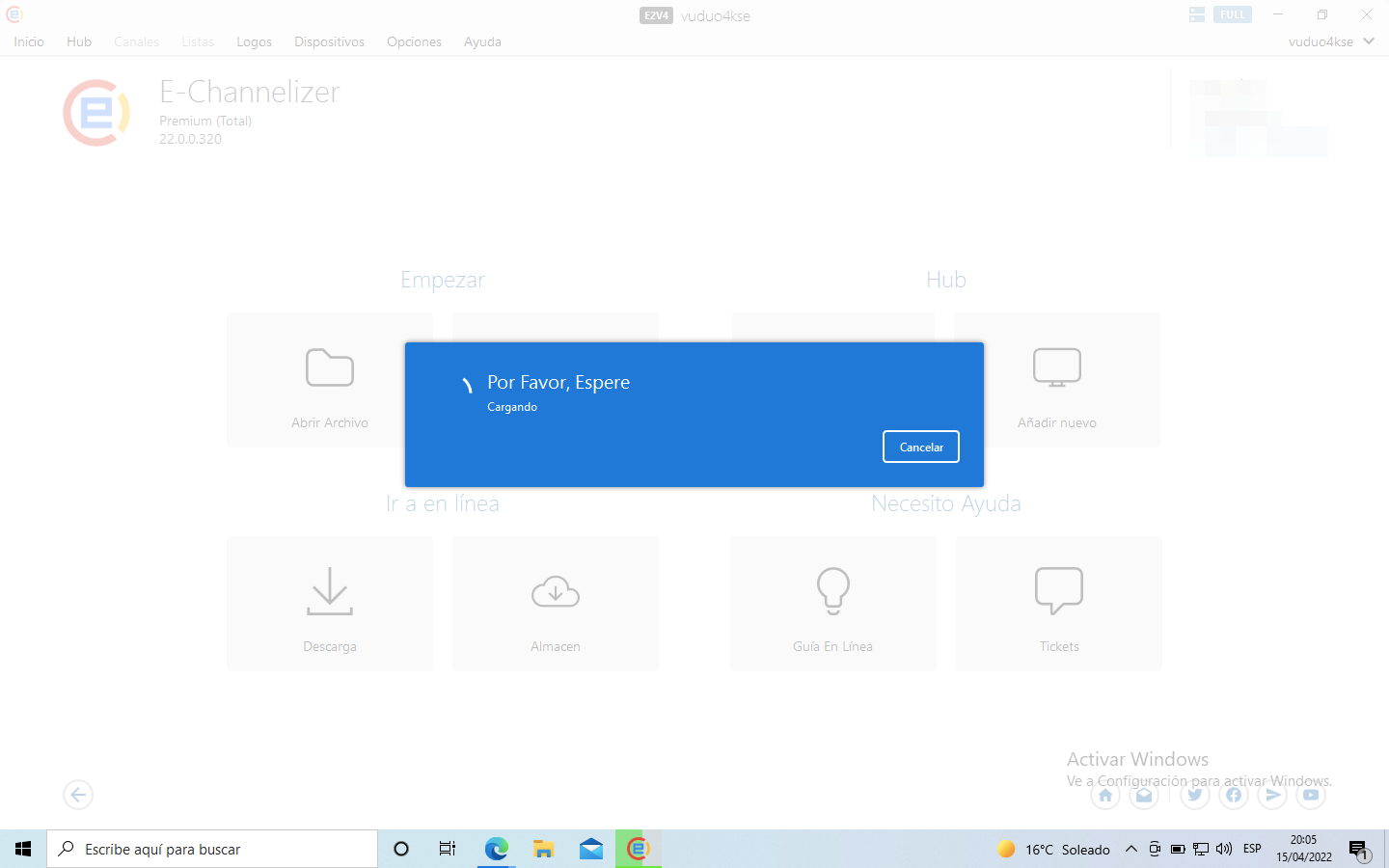Click the email envelope icon

(1144, 796)
